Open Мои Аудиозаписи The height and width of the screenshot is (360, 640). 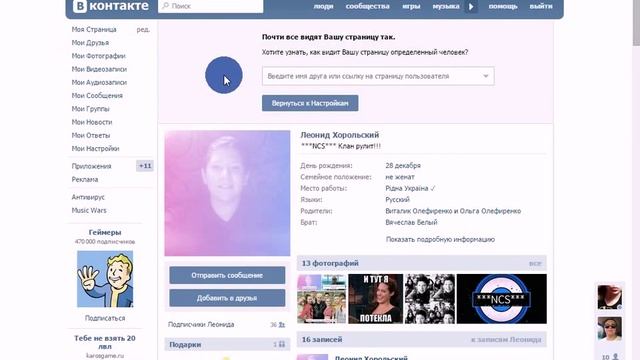click(x=99, y=82)
